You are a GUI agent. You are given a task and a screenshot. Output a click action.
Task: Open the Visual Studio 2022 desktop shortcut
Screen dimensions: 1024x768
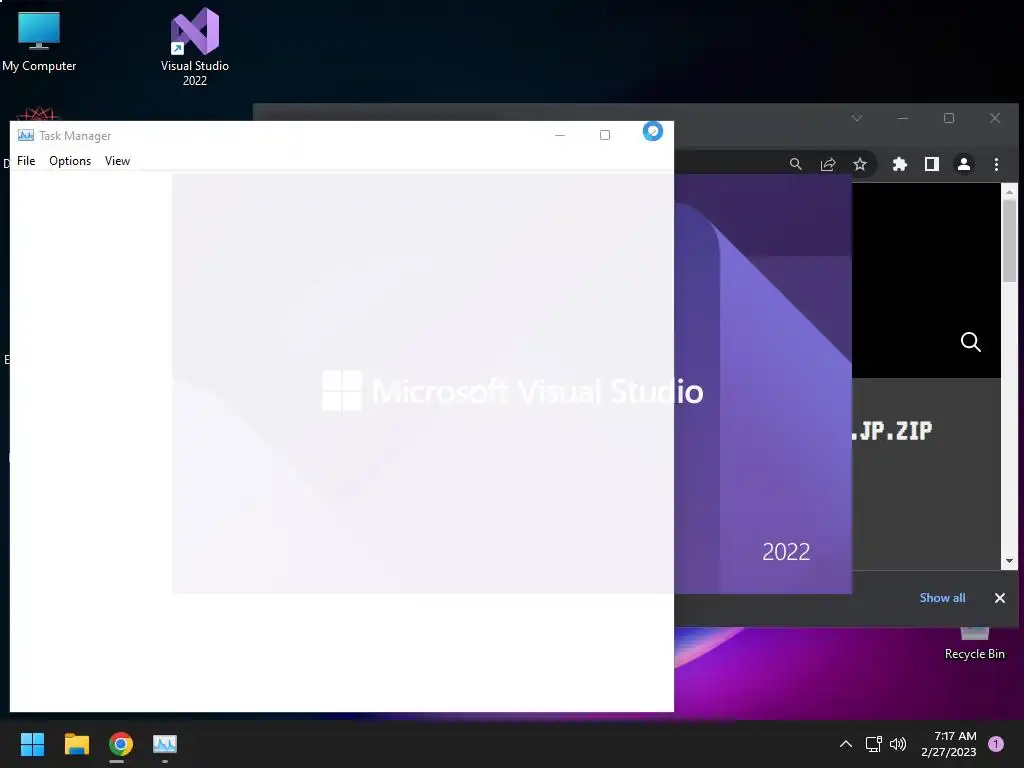[x=195, y=47]
